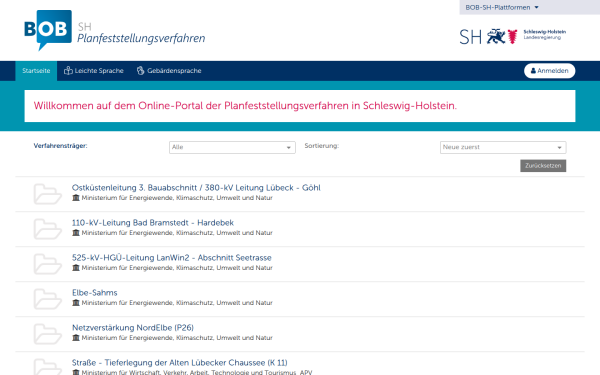The height and width of the screenshot is (375, 600).
Task: Click the Zurücksetzen button
Action: coord(543,166)
